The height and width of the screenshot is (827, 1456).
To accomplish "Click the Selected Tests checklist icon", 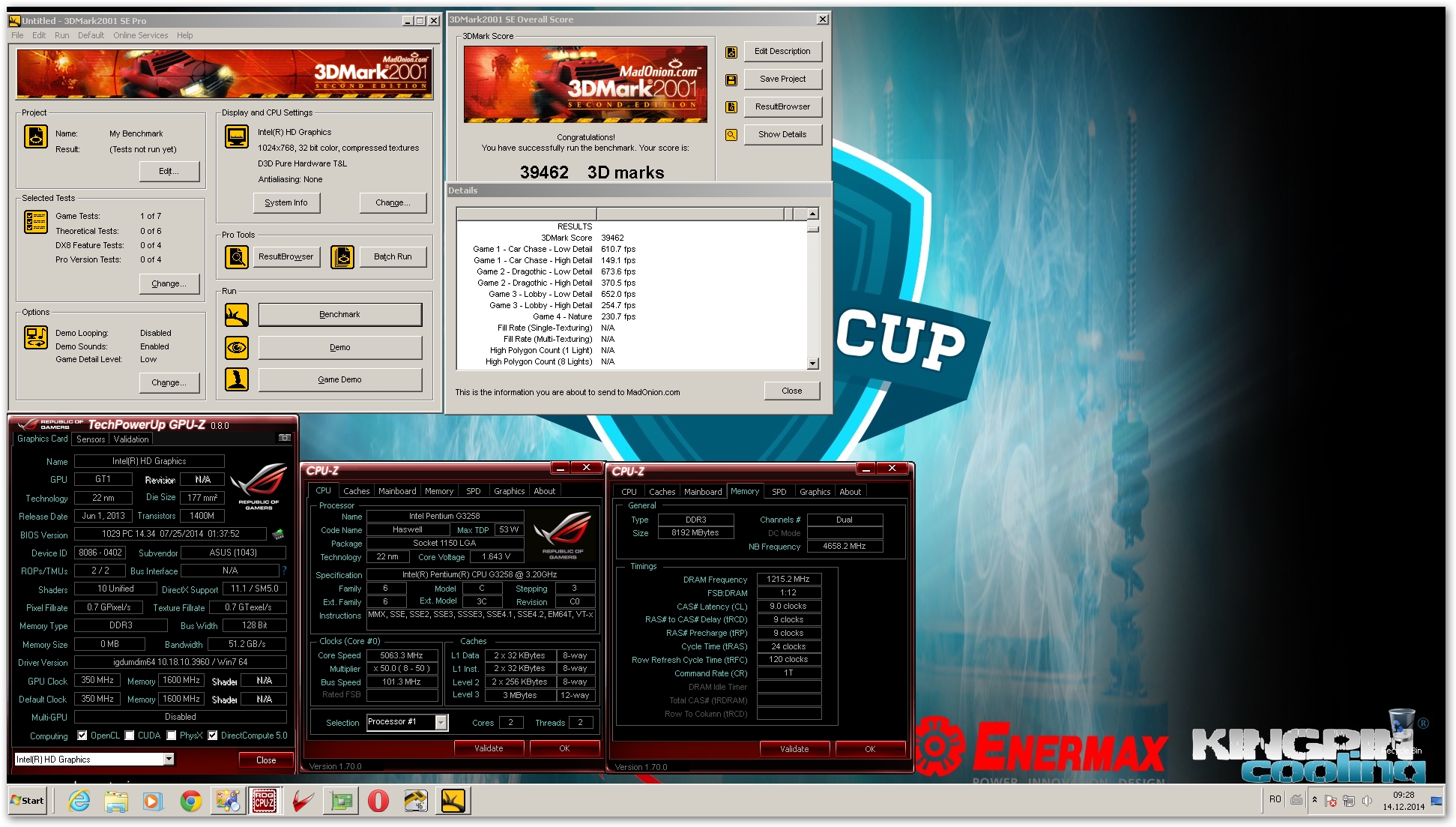I will tap(36, 222).
